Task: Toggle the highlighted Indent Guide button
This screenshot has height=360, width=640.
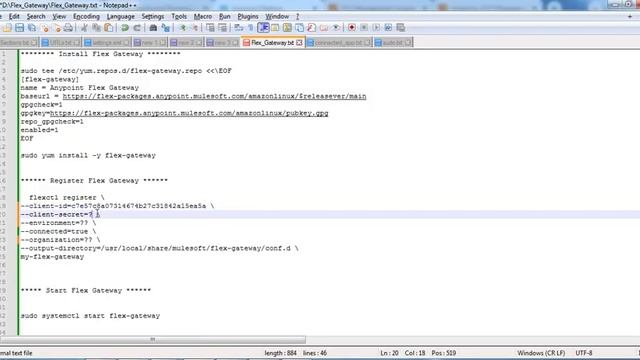Action: tap(263, 28)
